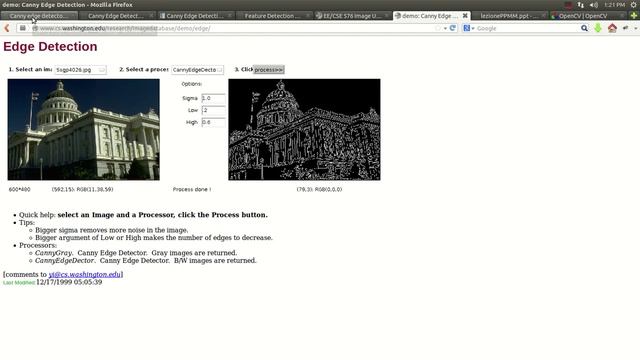The height and width of the screenshot is (360, 640).
Task: Switch to the third 'Canny Edge Detecti...' tab
Action: click(x=195, y=16)
